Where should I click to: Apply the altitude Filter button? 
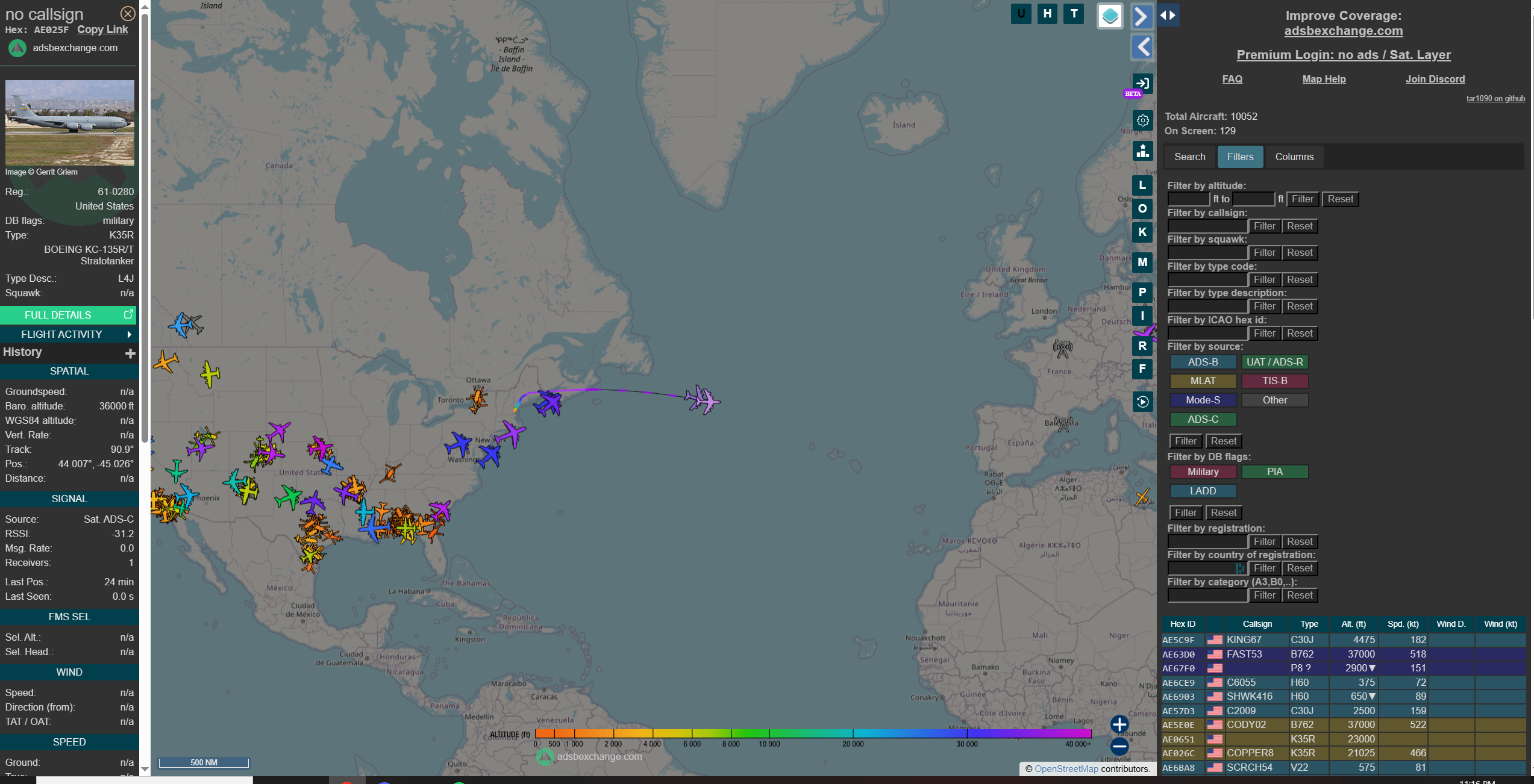1302,199
